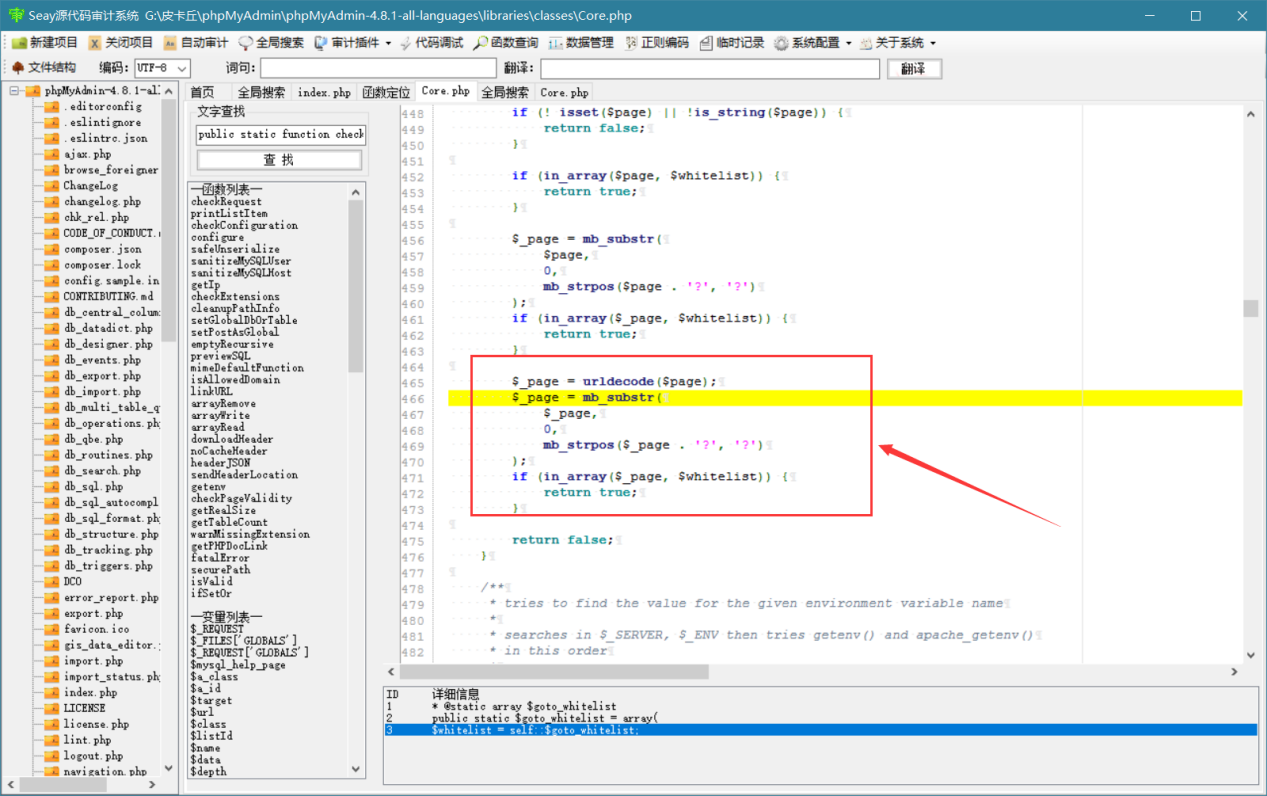Select checkRequest in function list
The height and width of the screenshot is (796, 1267).
(226, 201)
